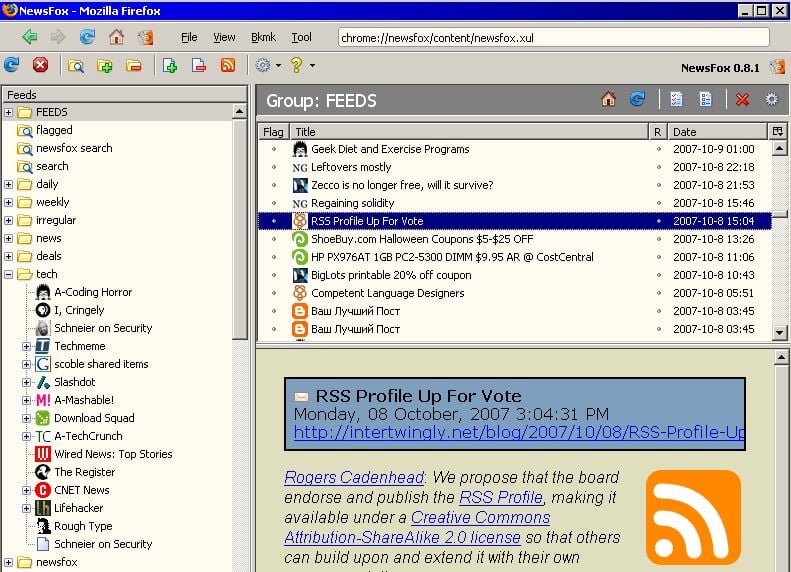The width and height of the screenshot is (791, 572).
Task: Select the Wired News: Top Stories feed
Action: coord(104,454)
